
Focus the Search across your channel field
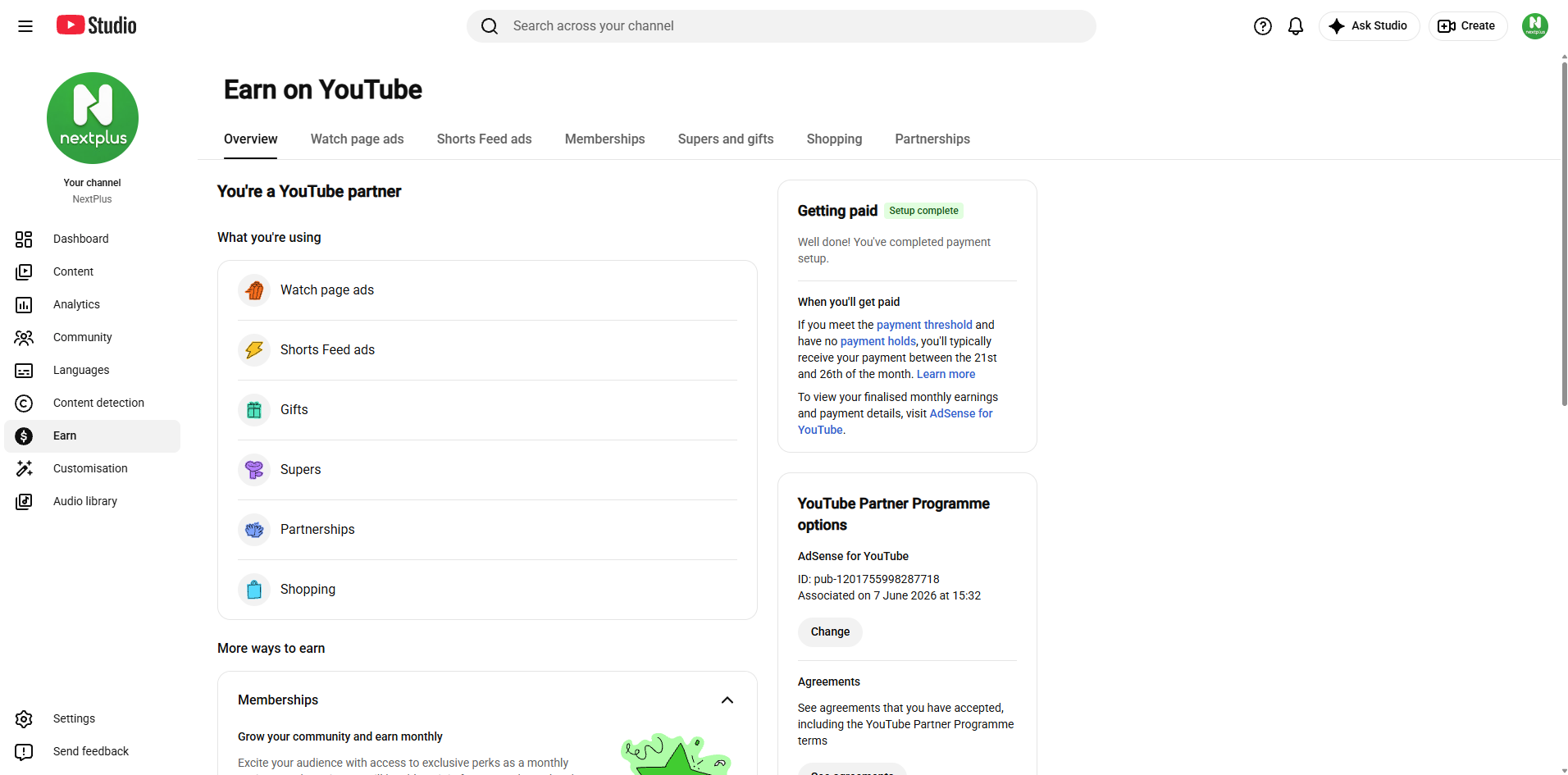(782, 26)
